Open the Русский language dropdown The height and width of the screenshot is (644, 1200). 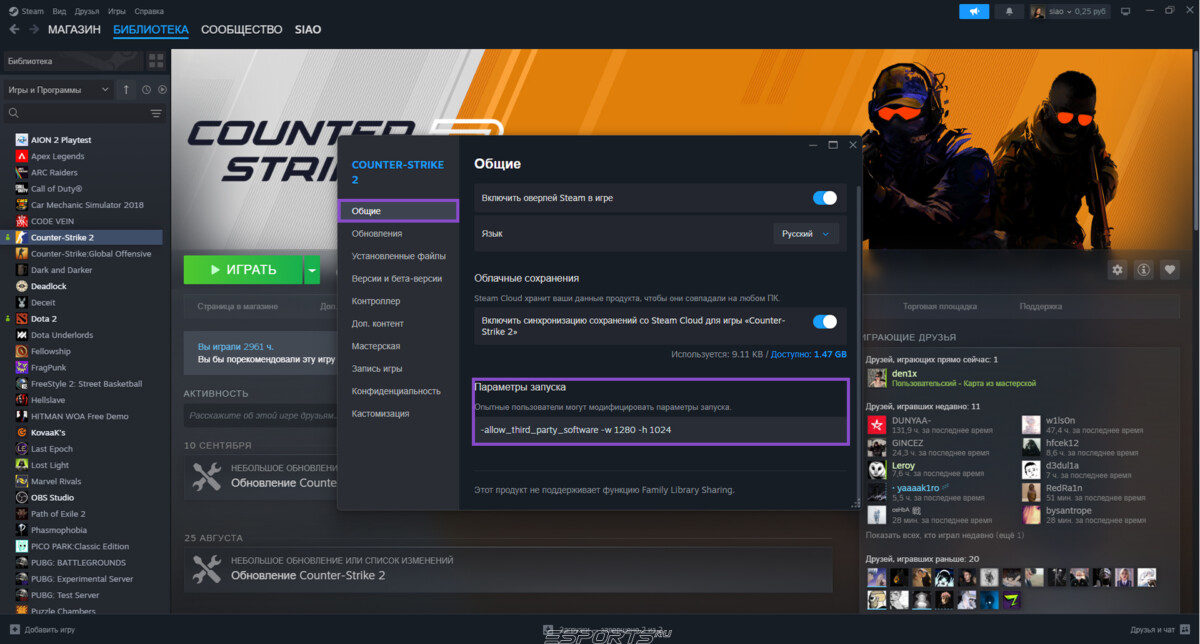[806, 234]
